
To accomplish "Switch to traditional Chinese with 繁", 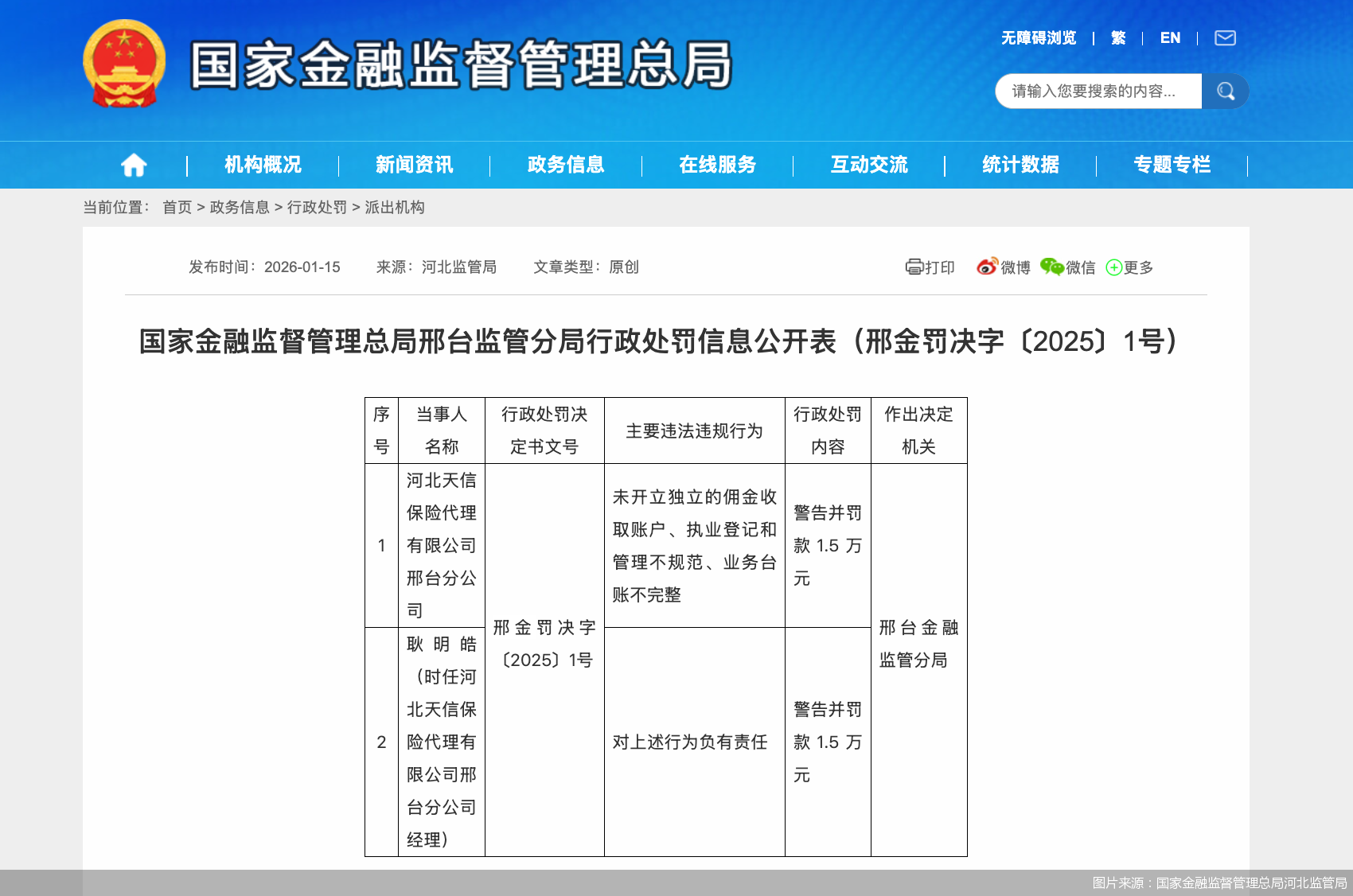I will (1117, 37).
